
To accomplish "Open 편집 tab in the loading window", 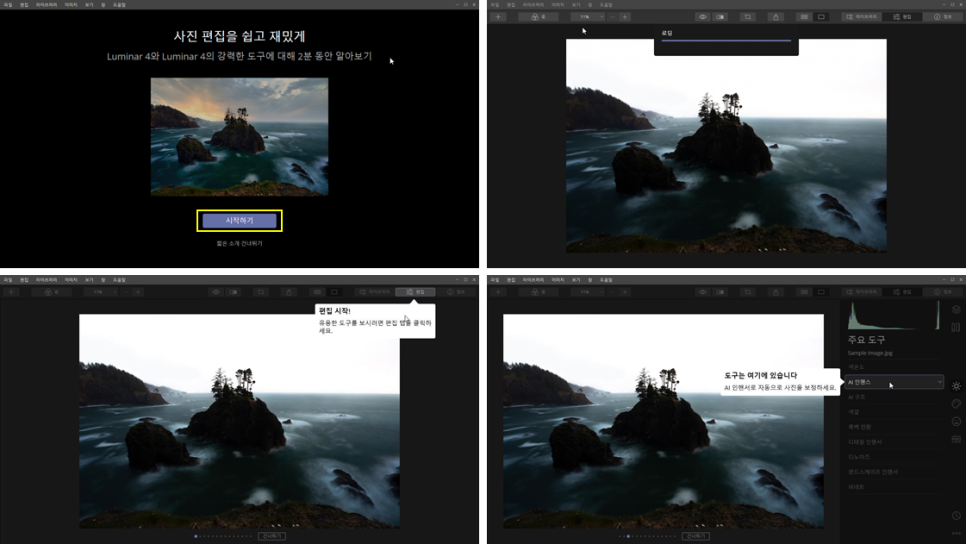I will pyautogui.click(x=903, y=17).
